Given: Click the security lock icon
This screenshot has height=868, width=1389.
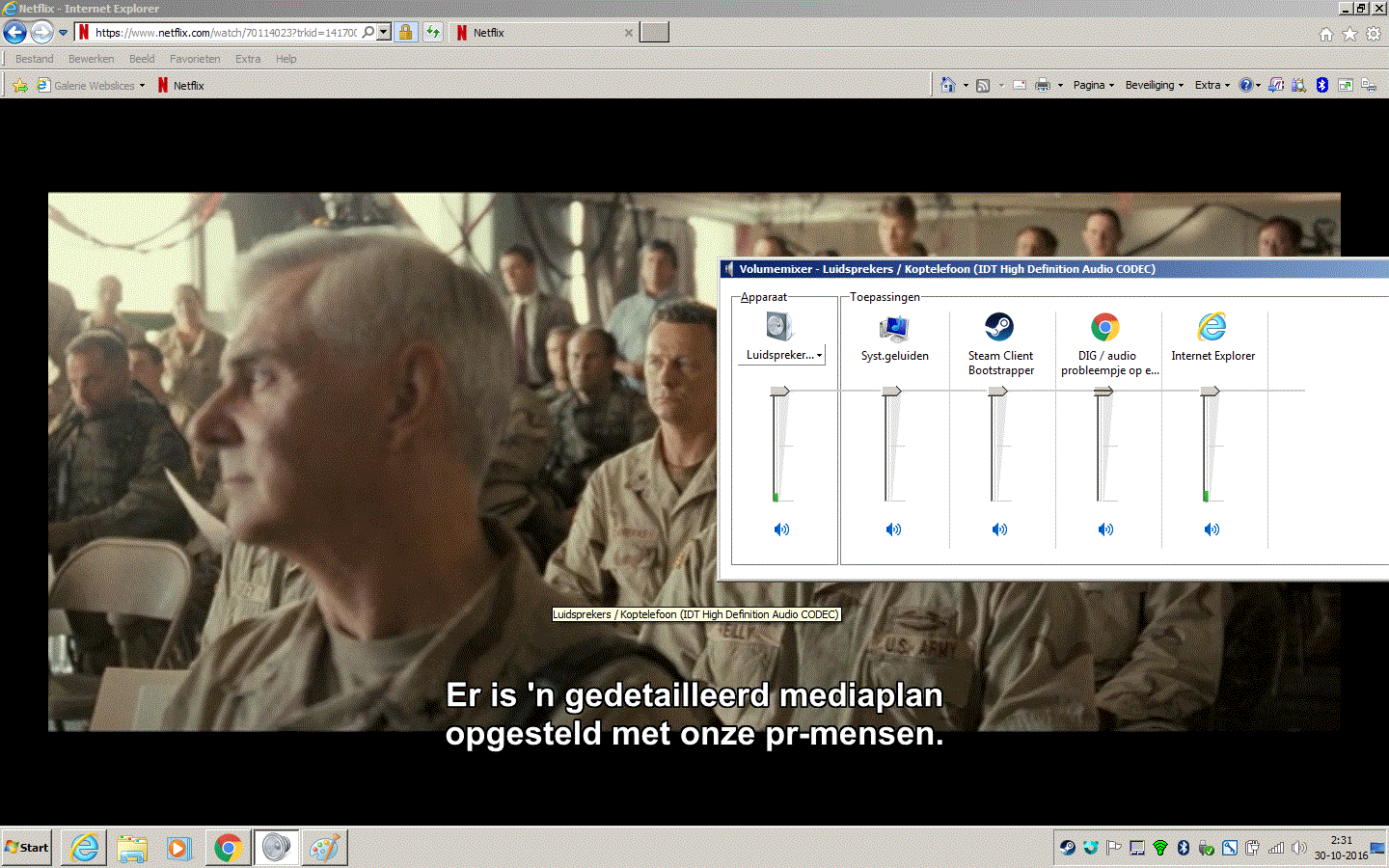Looking at the screenshot, I should pos(406,32).
